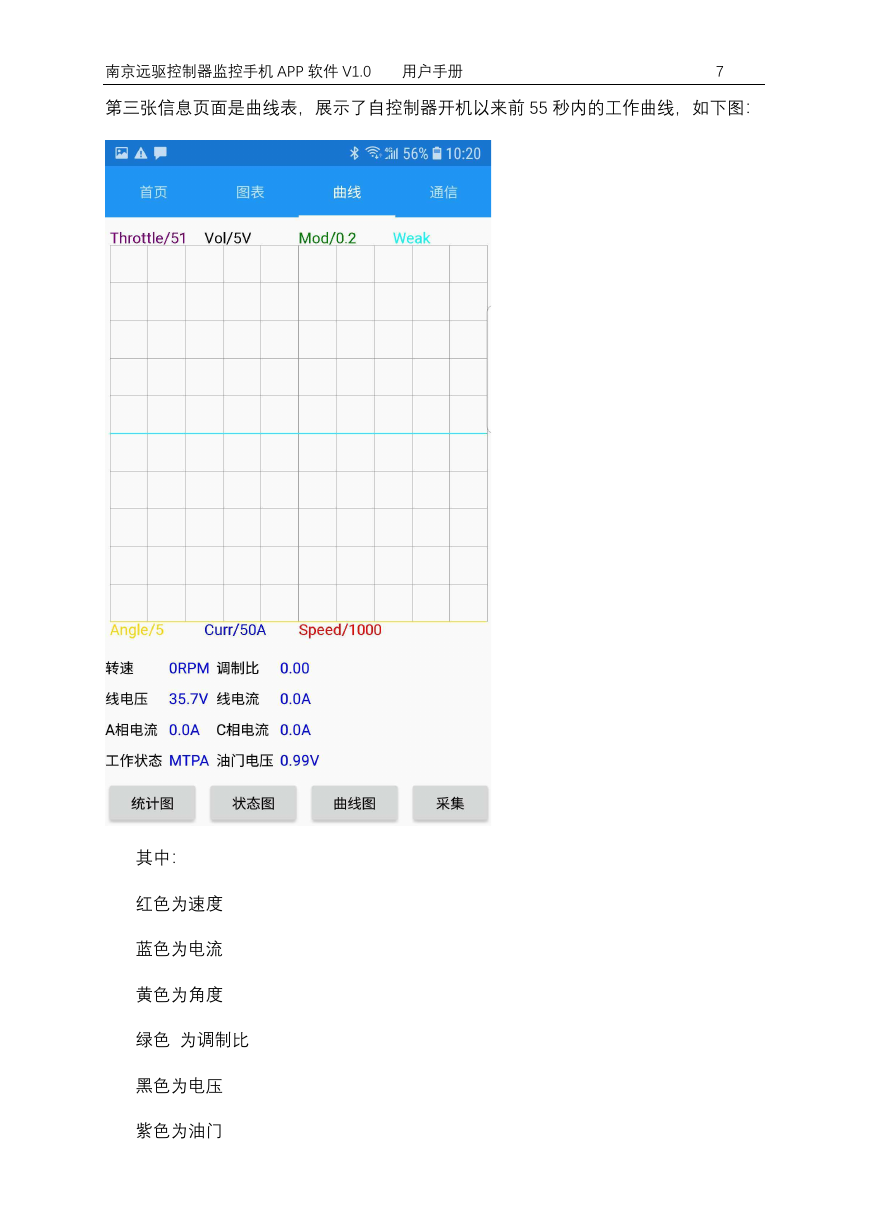
Task: Click the 35.7V line voltage value
Action: 188,699
